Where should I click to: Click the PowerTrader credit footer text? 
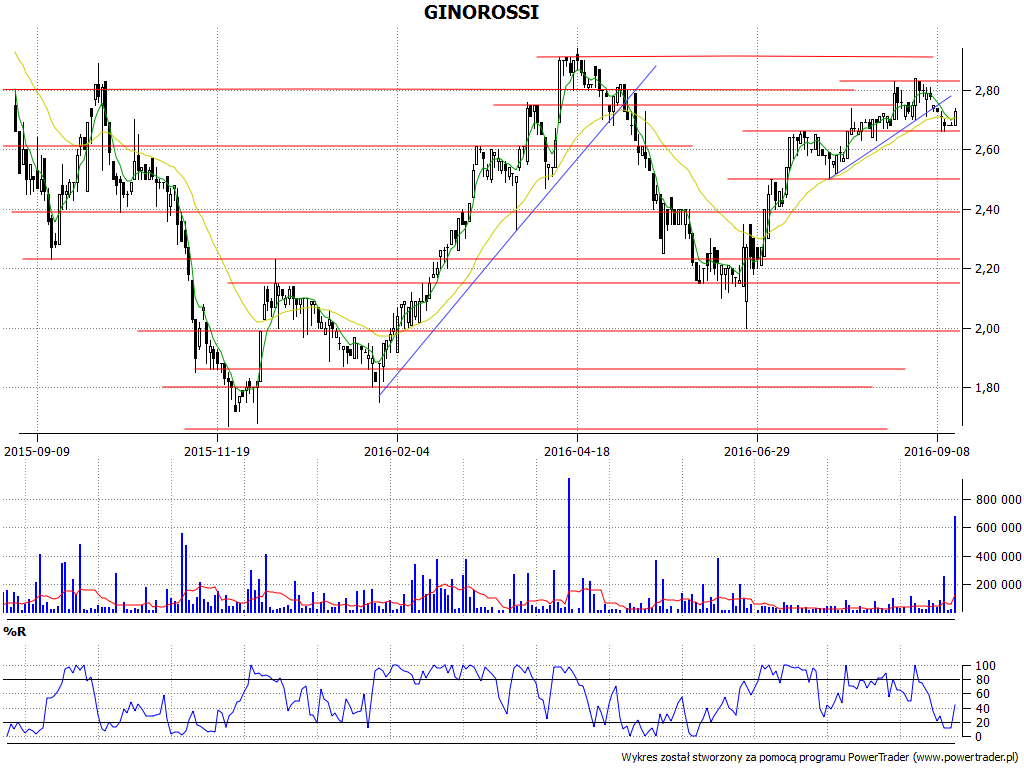821,757
